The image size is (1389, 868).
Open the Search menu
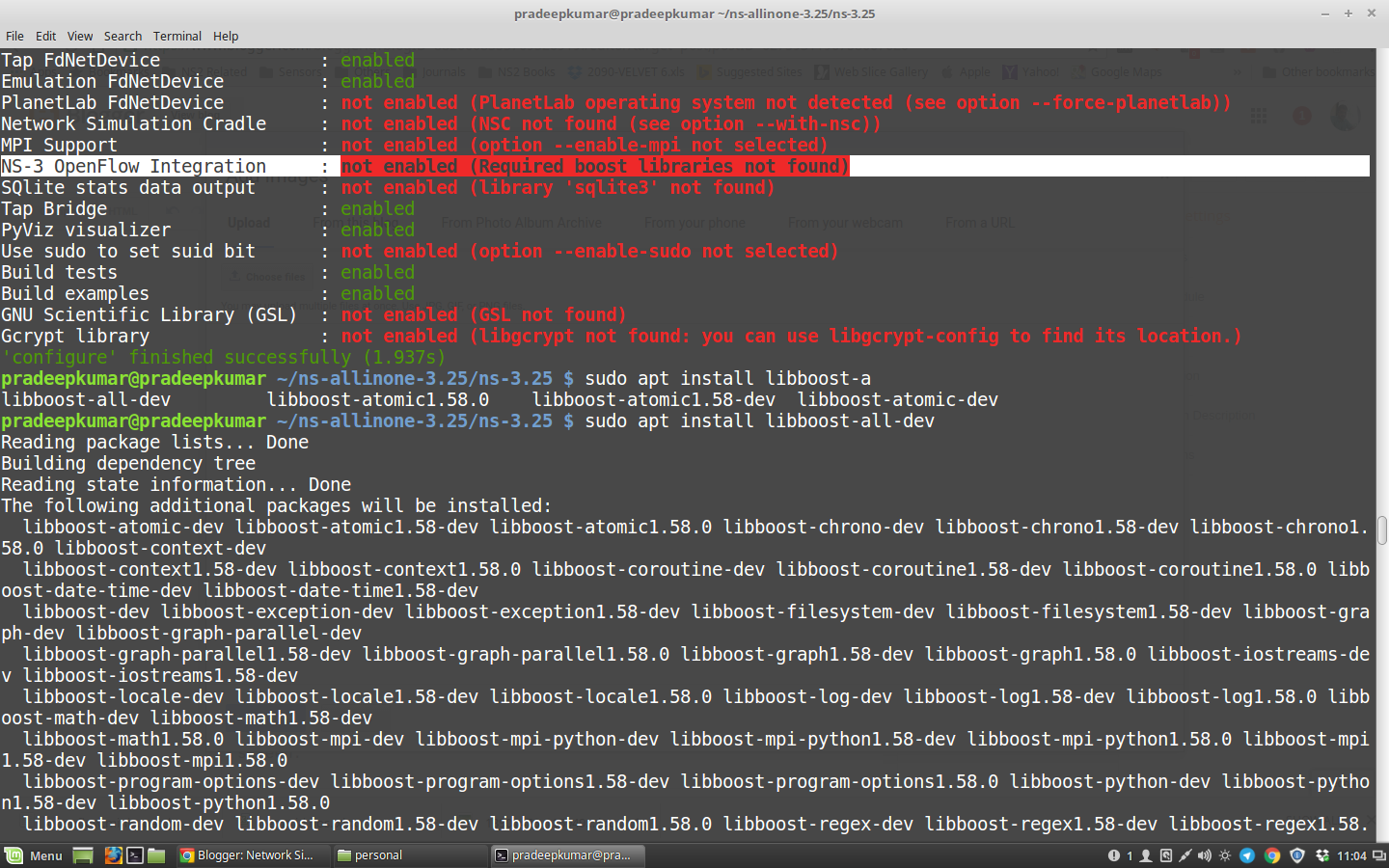point(123,36)
